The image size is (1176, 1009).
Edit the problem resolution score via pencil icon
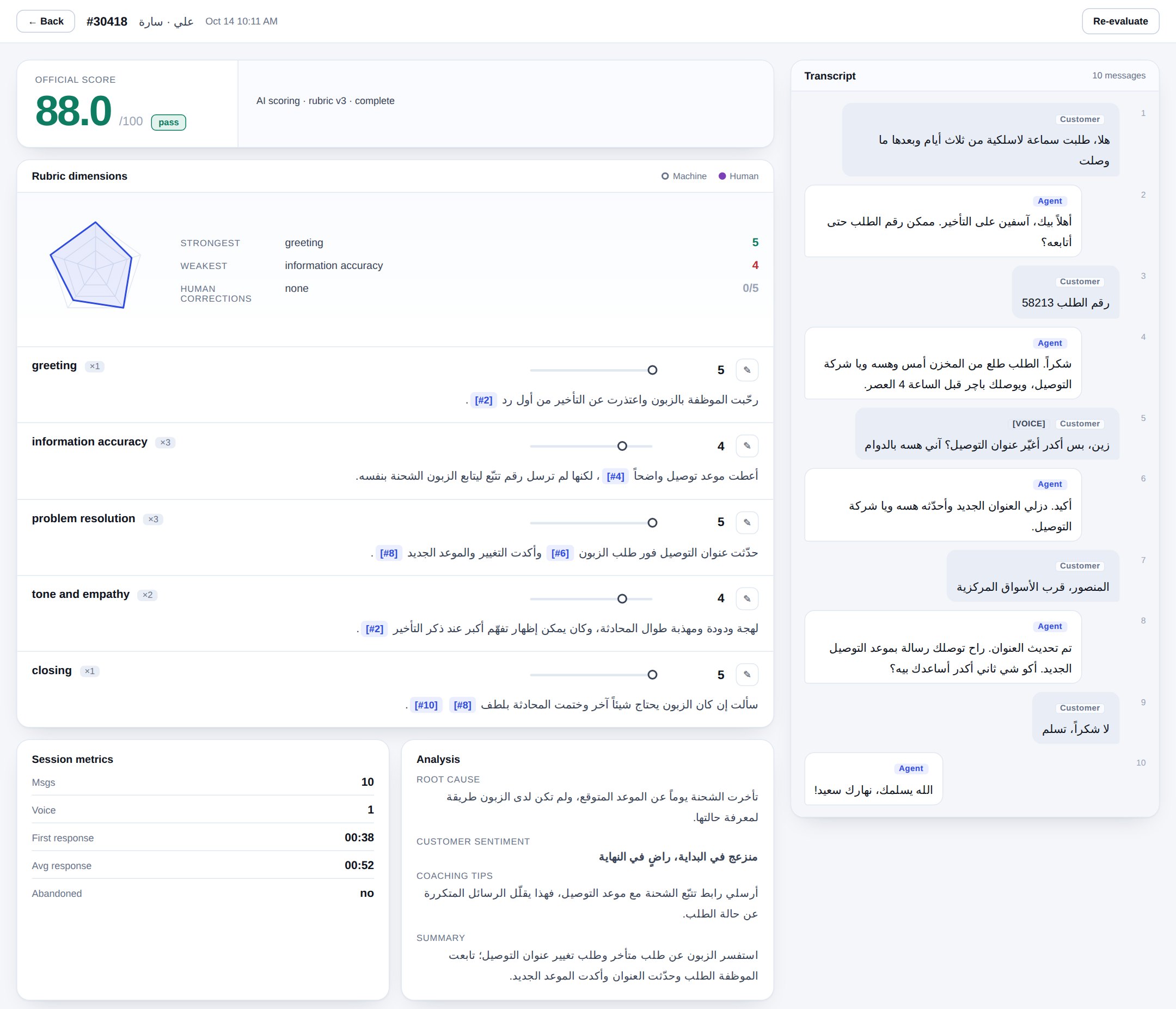[747, 523]
